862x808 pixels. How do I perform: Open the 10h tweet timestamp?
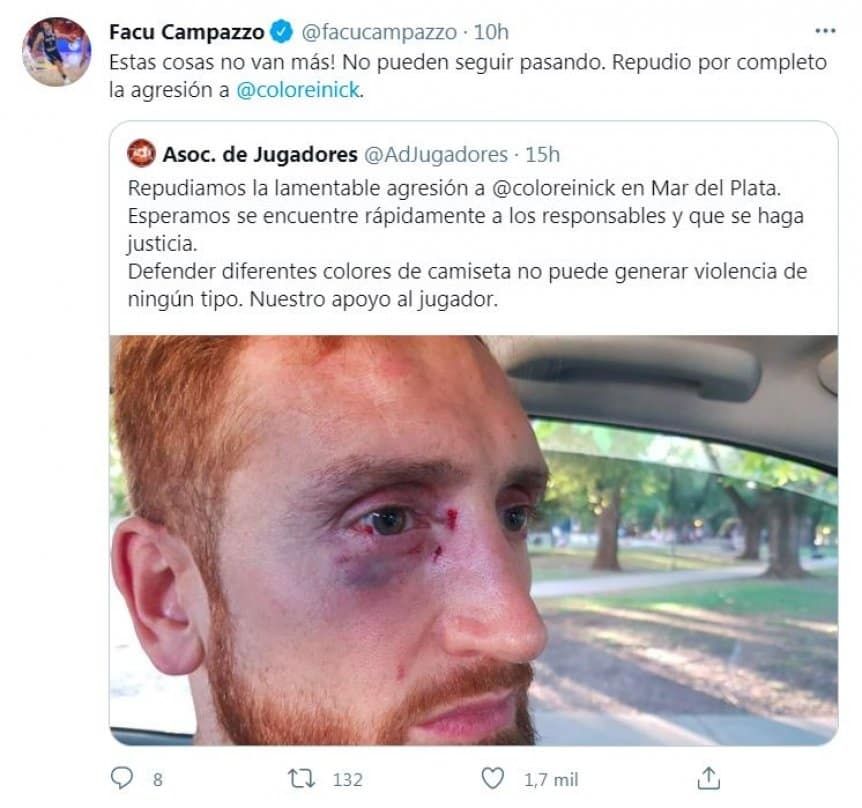(491, 32)
